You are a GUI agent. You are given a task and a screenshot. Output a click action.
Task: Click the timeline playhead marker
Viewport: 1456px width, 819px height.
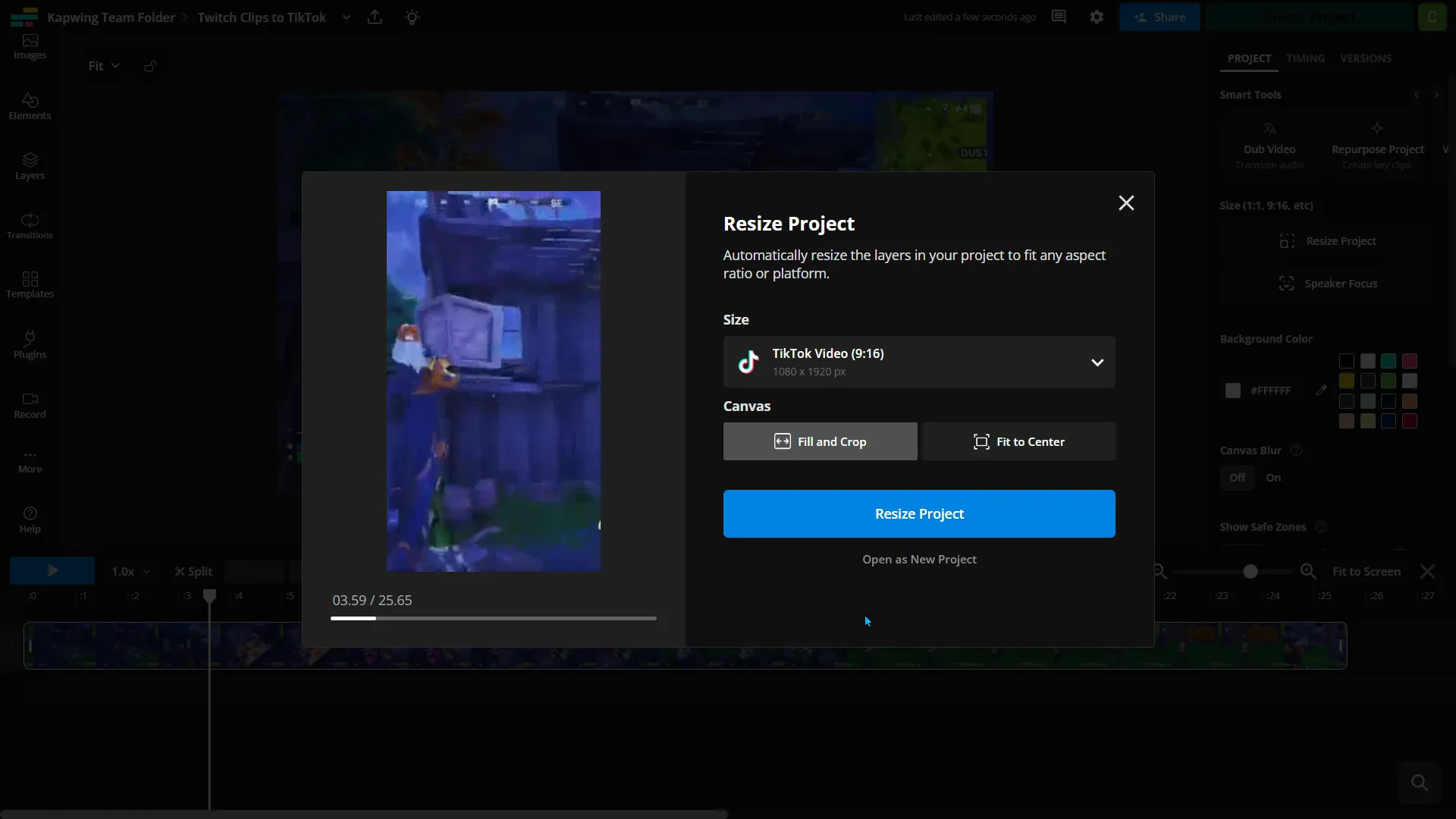click(x=210, y=596)
